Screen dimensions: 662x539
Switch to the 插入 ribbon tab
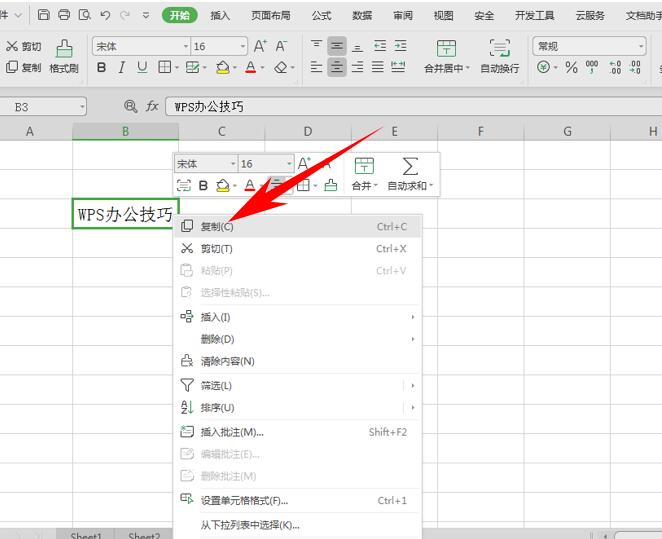pyautogui.click(x=220, y=16)
